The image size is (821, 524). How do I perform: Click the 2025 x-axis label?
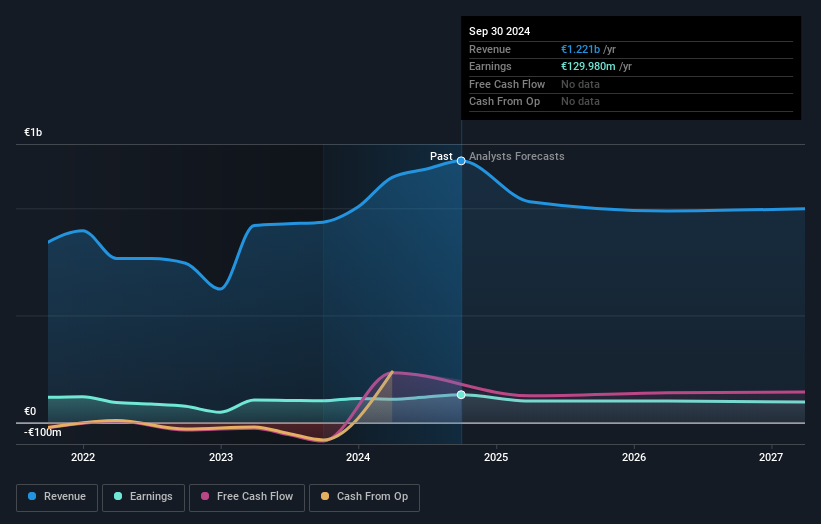point(496,457)
